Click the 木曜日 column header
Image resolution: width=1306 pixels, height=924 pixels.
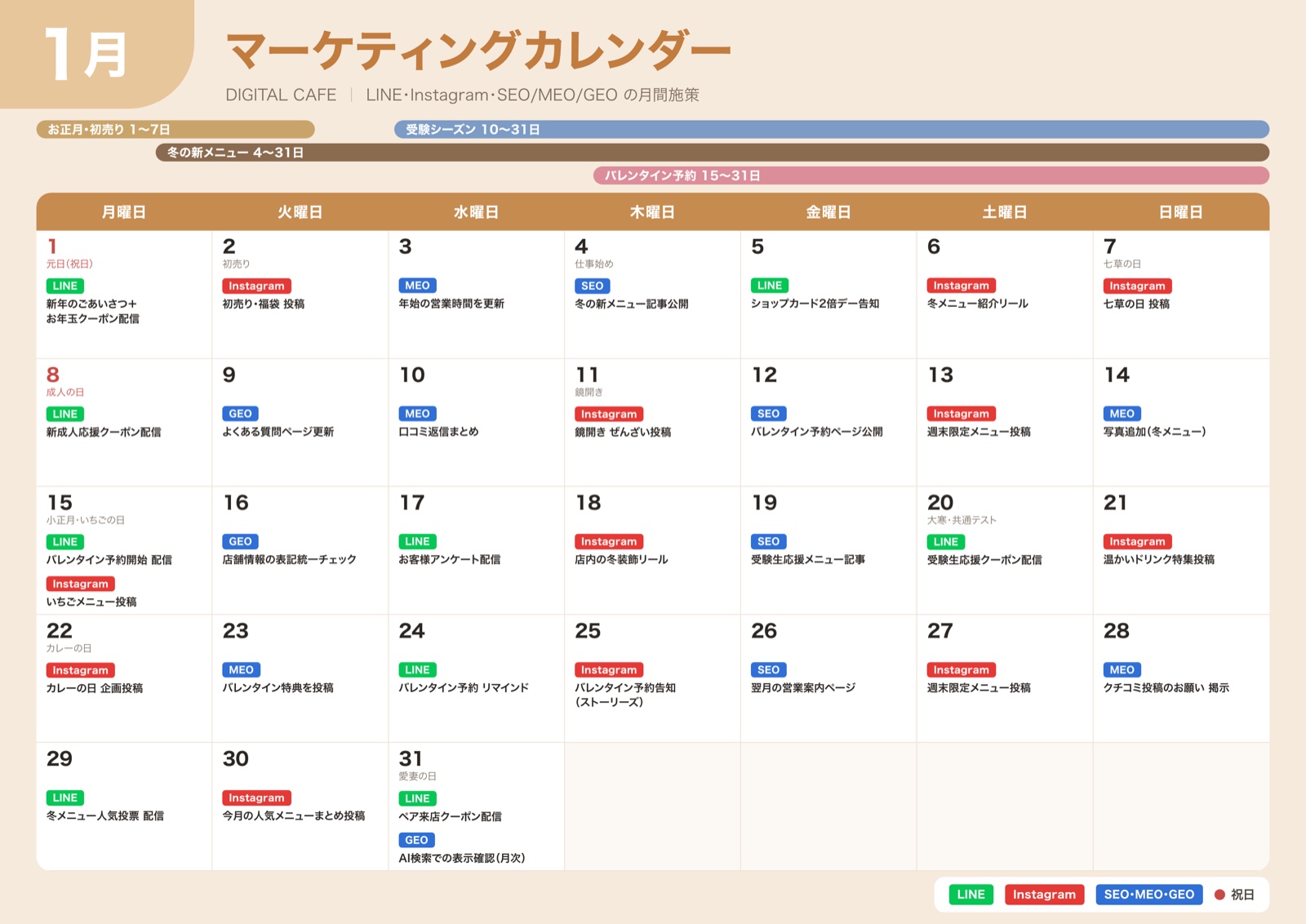click(652, 212)
